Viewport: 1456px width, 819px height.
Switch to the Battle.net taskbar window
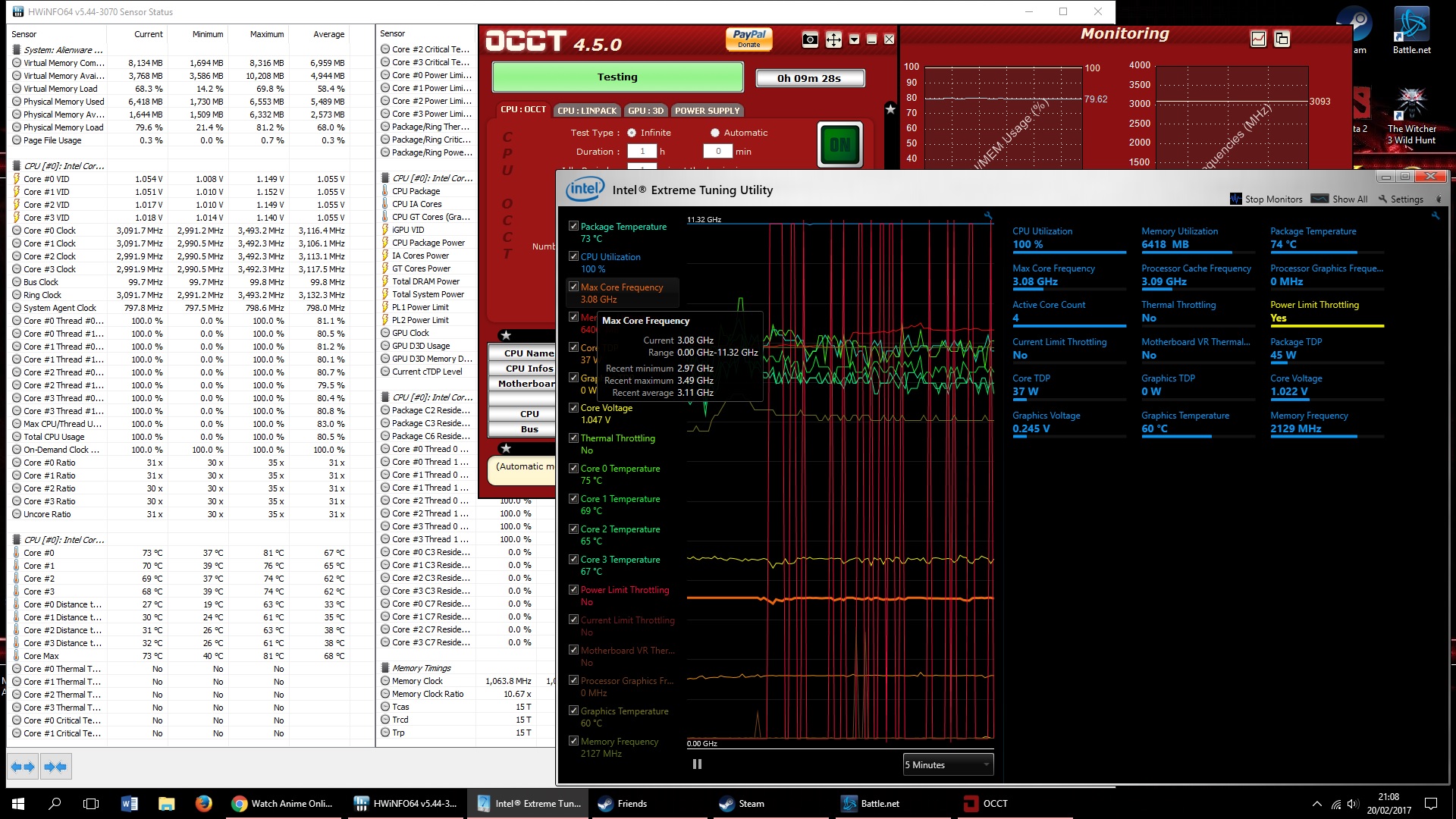pyautogui.click(x=894, y=803)
